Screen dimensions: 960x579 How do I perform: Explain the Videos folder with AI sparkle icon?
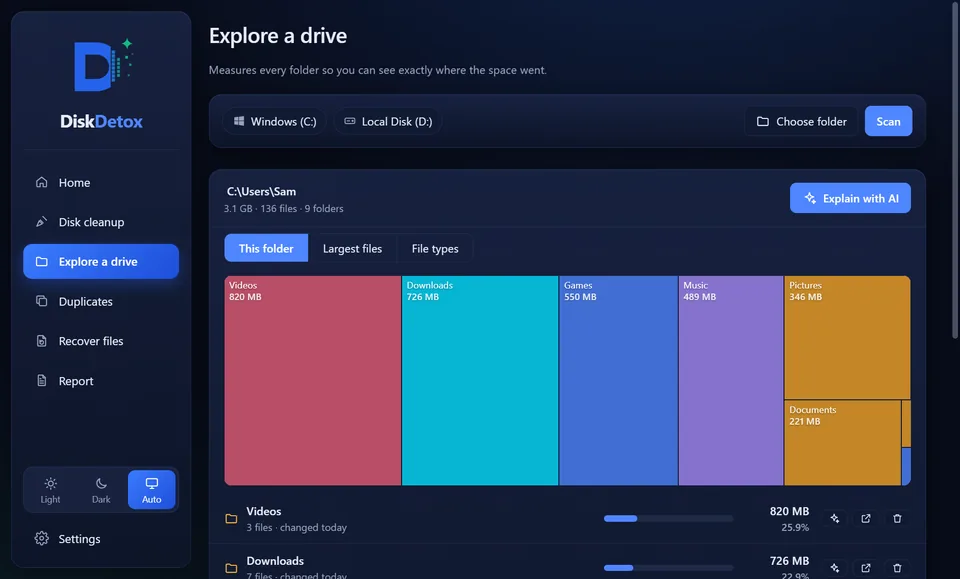point(834,519)
